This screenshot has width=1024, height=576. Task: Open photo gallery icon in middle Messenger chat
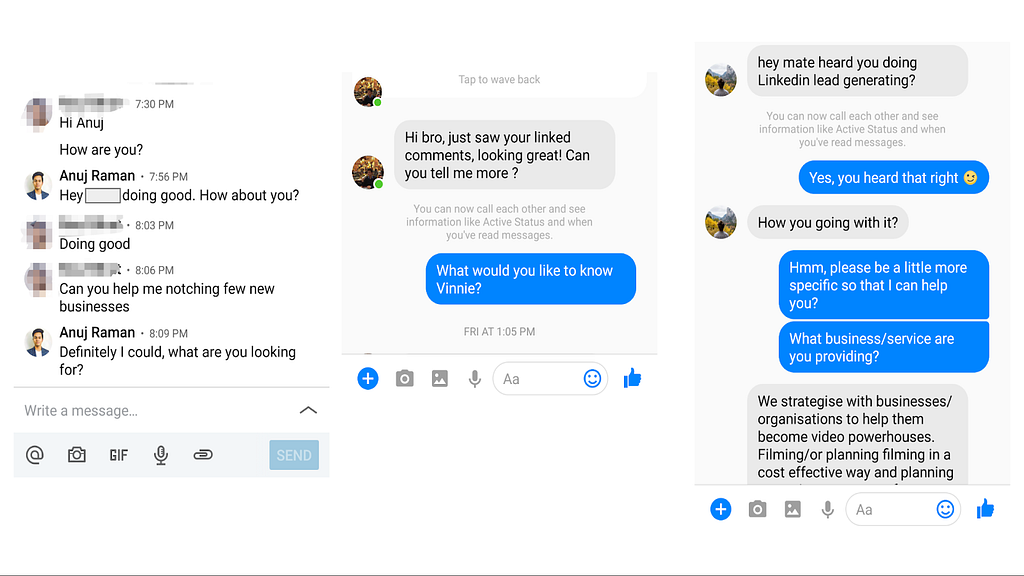click(440, 379)
